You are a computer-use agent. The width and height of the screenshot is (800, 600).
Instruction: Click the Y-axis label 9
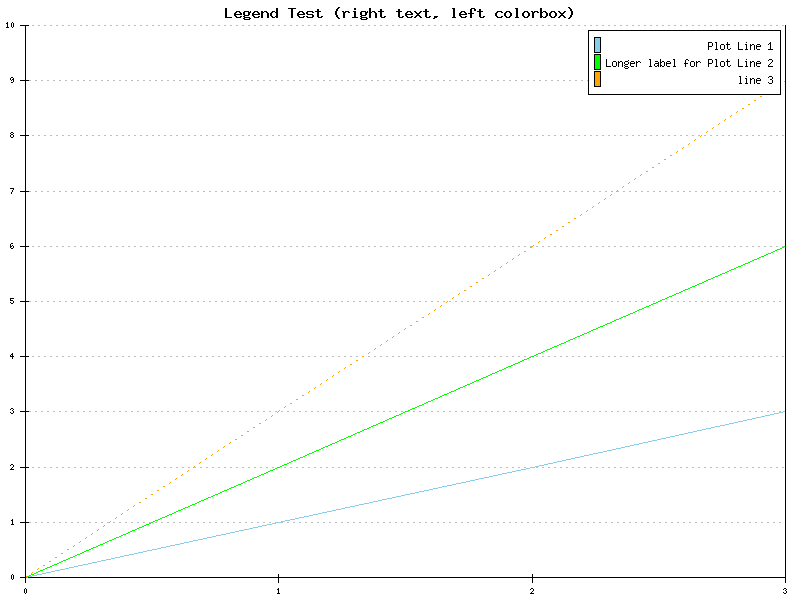12,80
